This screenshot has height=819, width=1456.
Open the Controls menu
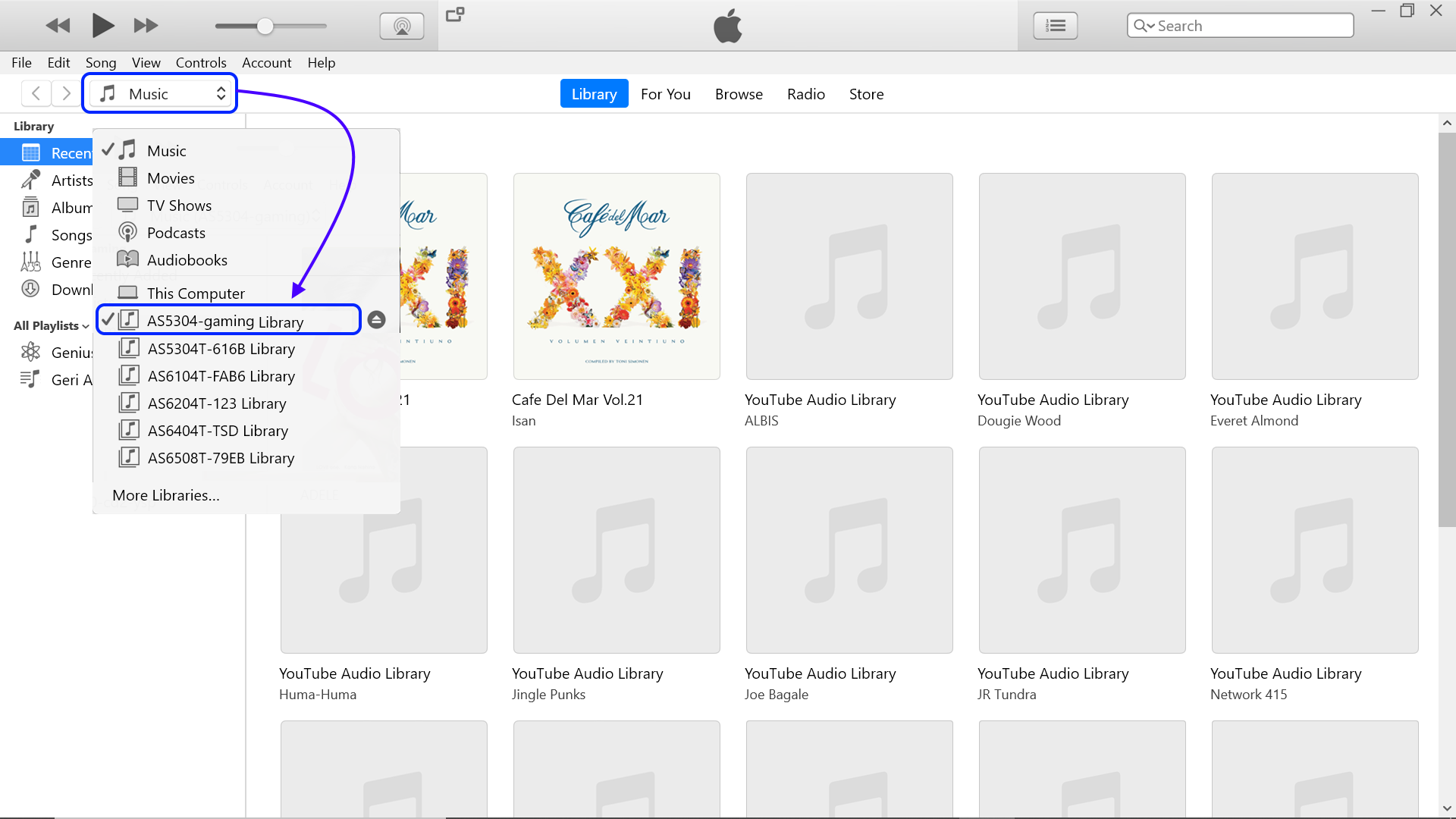201,63
